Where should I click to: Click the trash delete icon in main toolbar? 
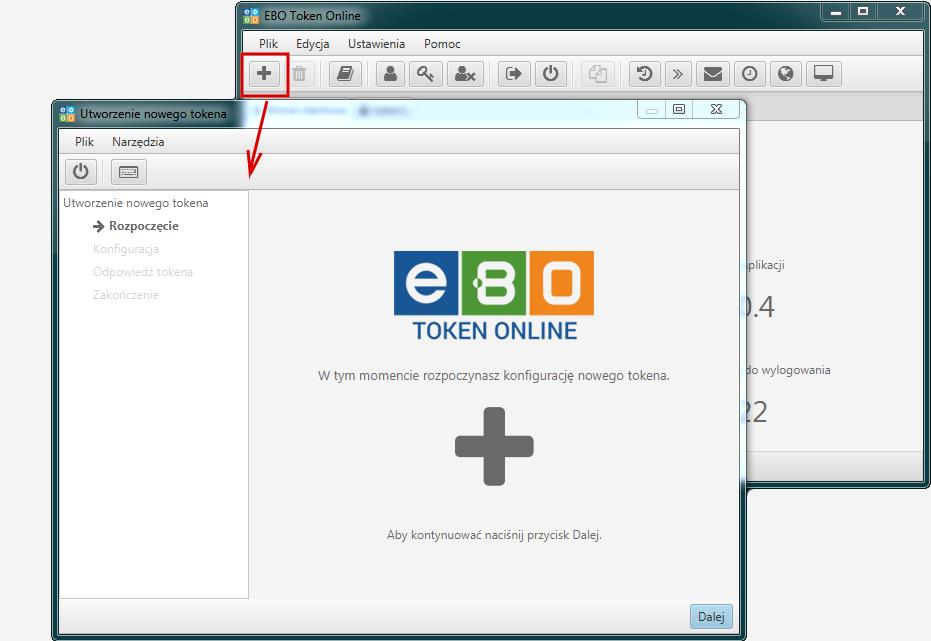coord(299,74)
